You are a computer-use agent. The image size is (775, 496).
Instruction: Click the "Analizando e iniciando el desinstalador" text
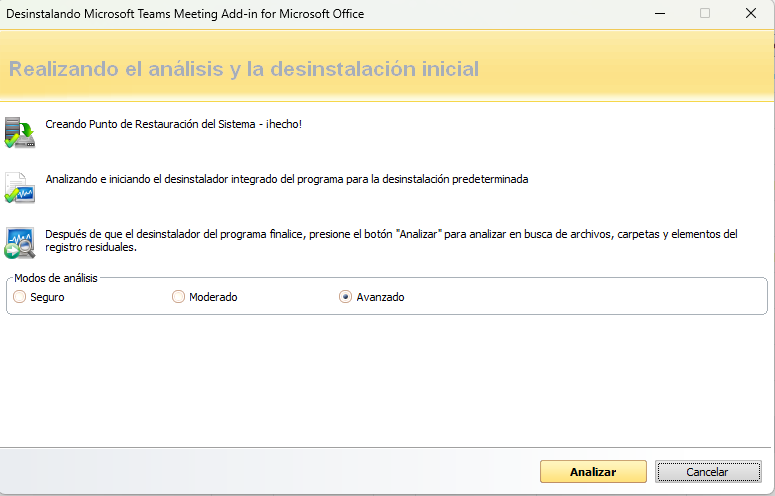[286, 180]
